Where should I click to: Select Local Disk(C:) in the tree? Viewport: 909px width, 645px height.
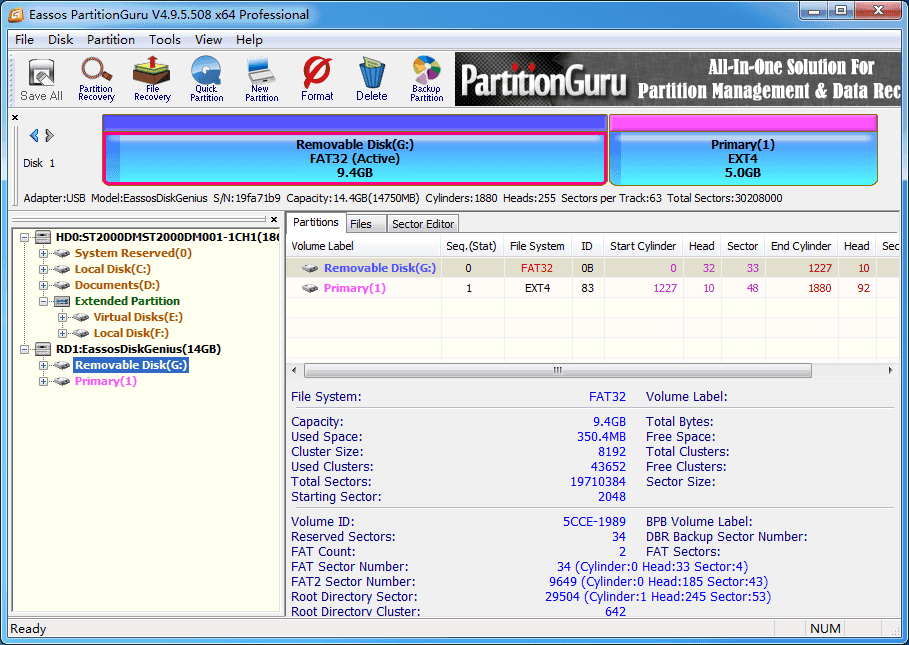coord(112,269)
